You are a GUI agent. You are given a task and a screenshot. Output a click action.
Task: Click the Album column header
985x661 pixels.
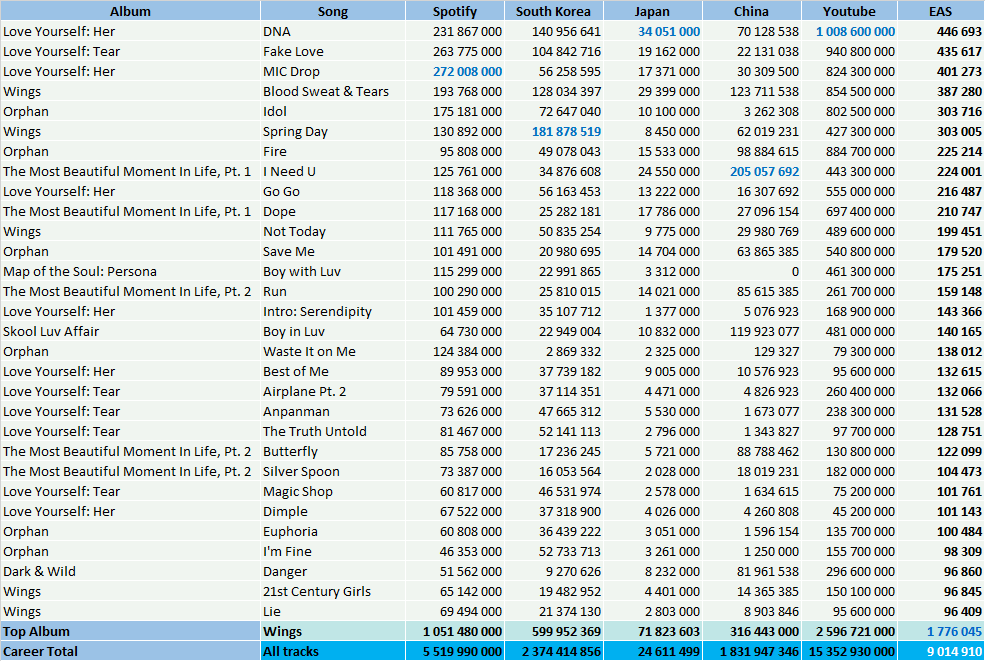point(130,11)
